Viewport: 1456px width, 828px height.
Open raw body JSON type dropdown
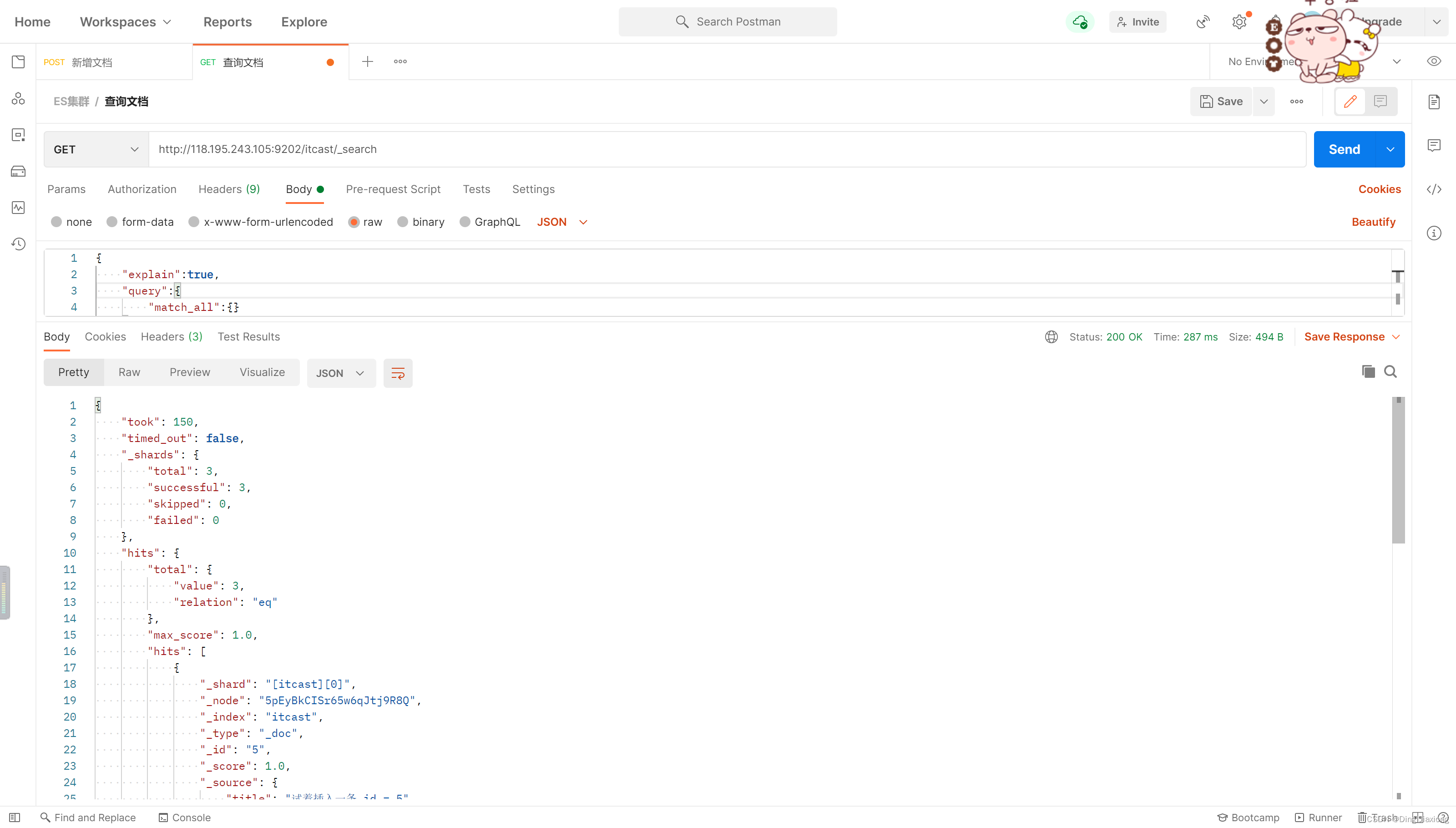click(x=562, y=222)
